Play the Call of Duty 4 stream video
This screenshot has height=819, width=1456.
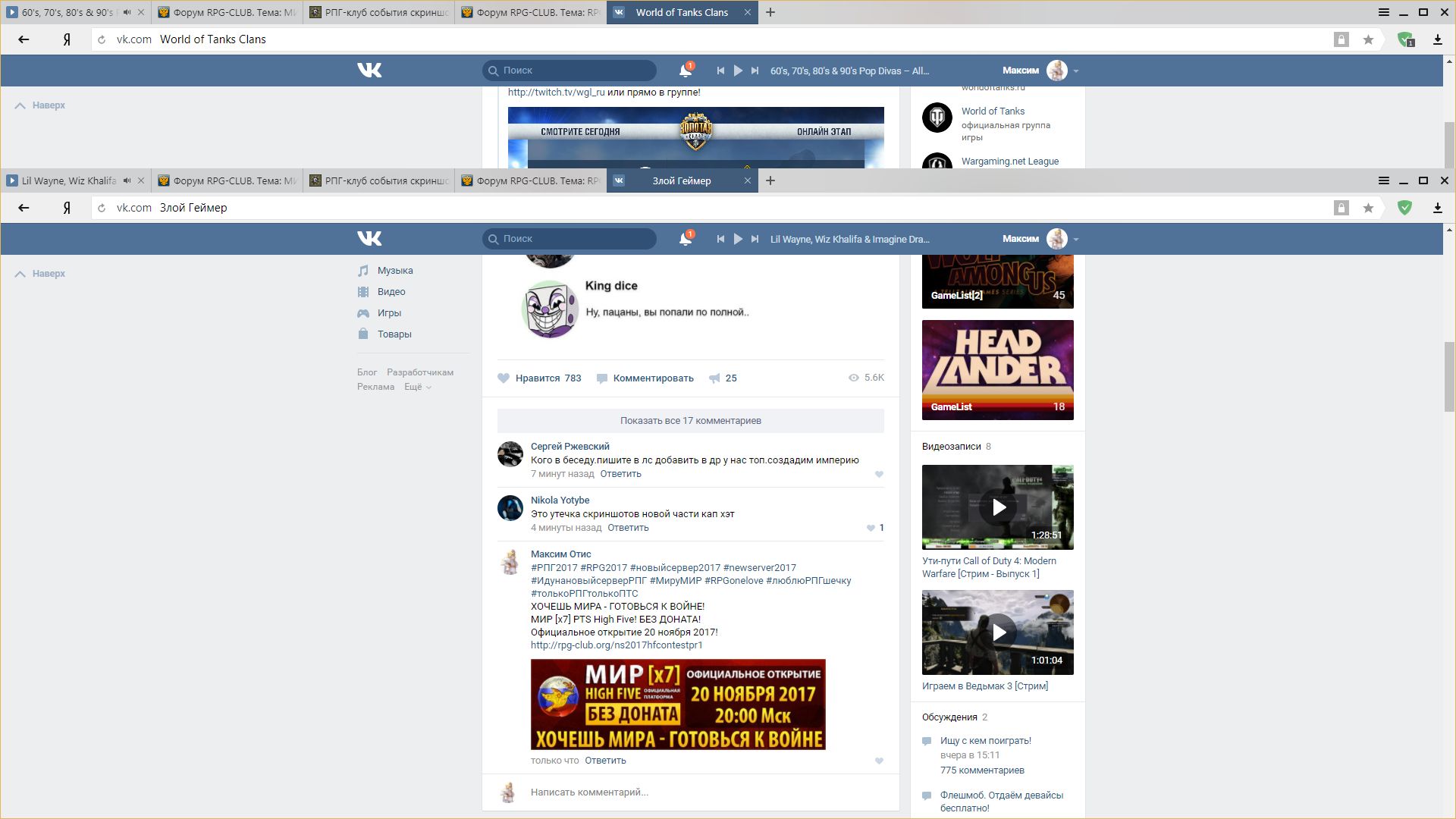(x=998, y=507)
